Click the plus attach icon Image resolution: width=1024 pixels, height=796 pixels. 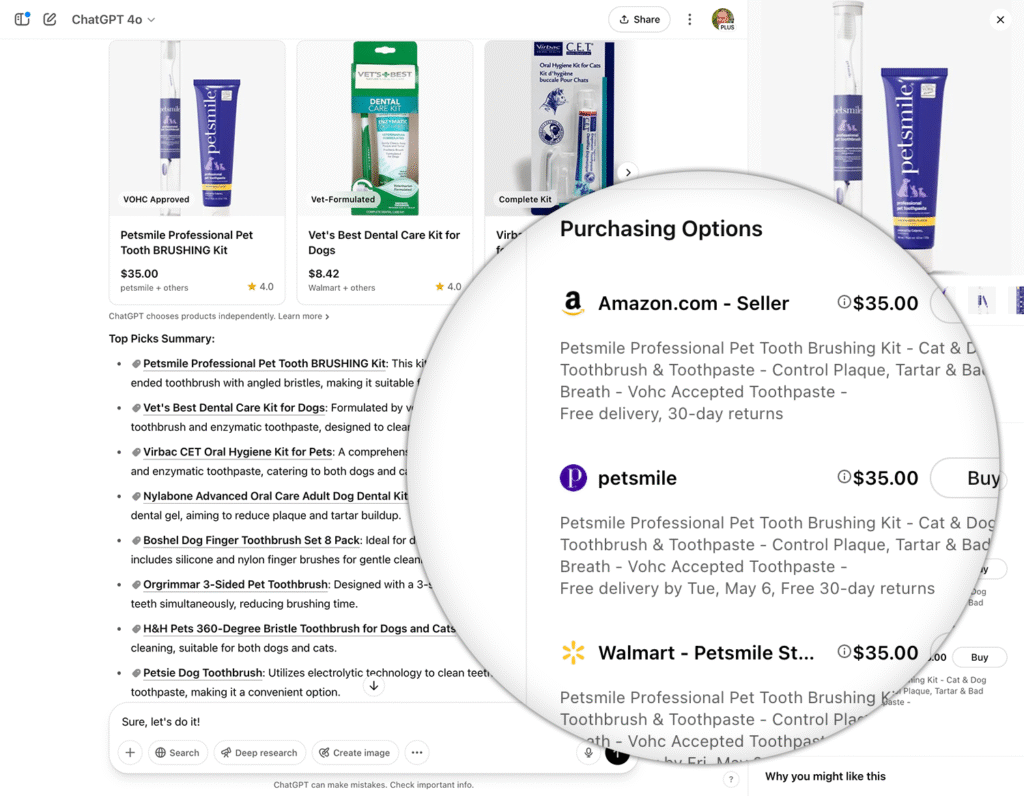tap(130, 752)
